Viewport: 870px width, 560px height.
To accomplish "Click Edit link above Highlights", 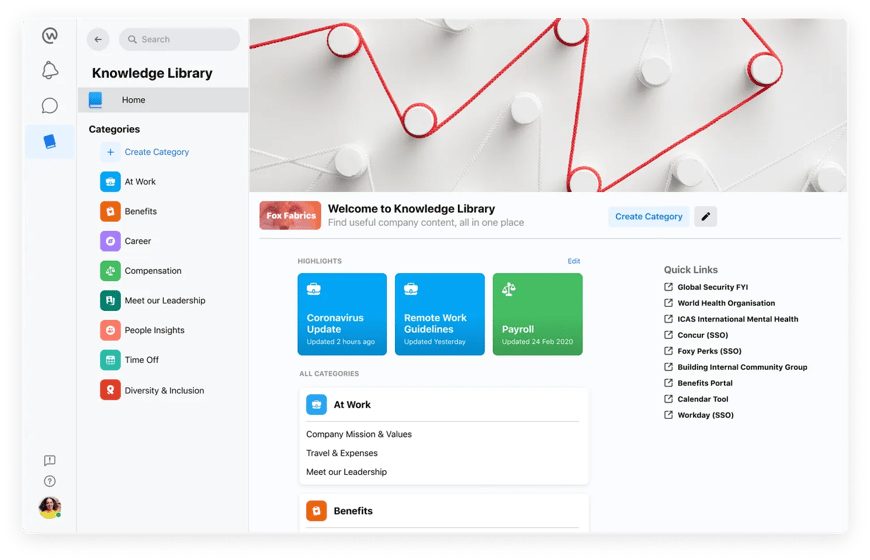I will point(574,261).
